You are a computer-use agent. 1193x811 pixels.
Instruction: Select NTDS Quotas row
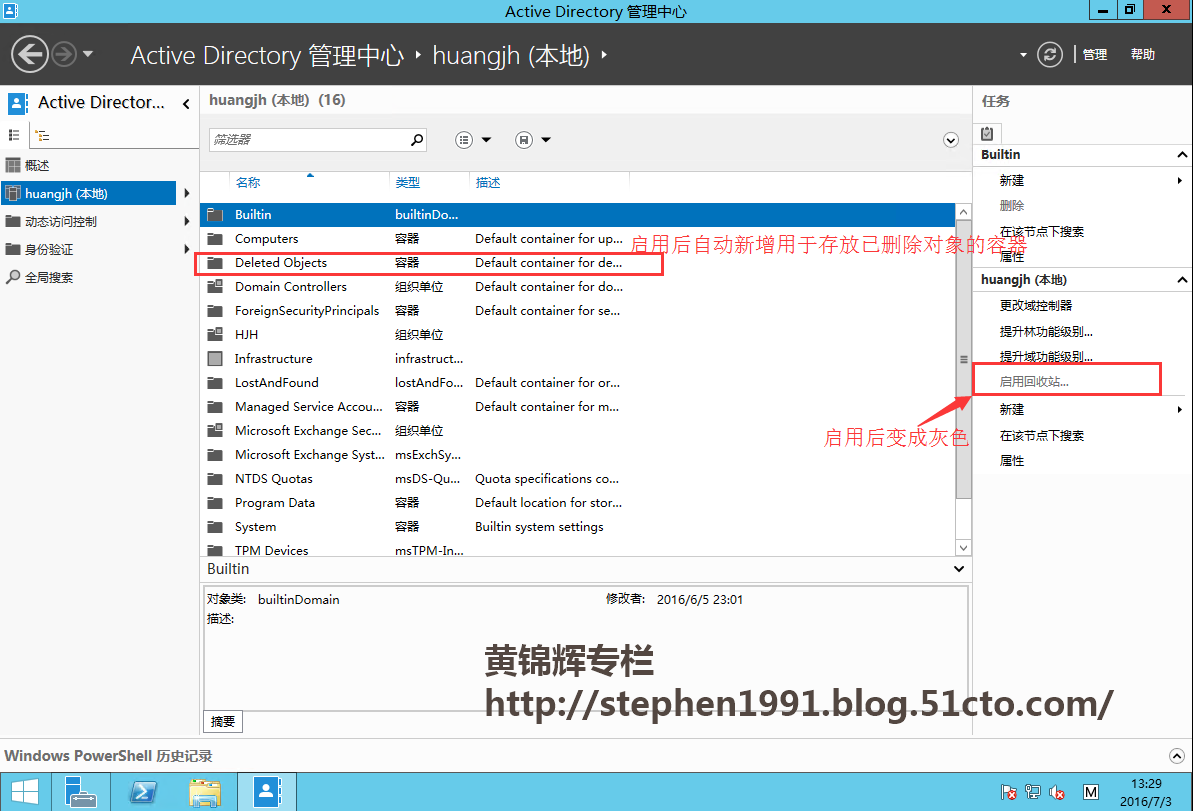pyautogui.click(x=577, y=479)
